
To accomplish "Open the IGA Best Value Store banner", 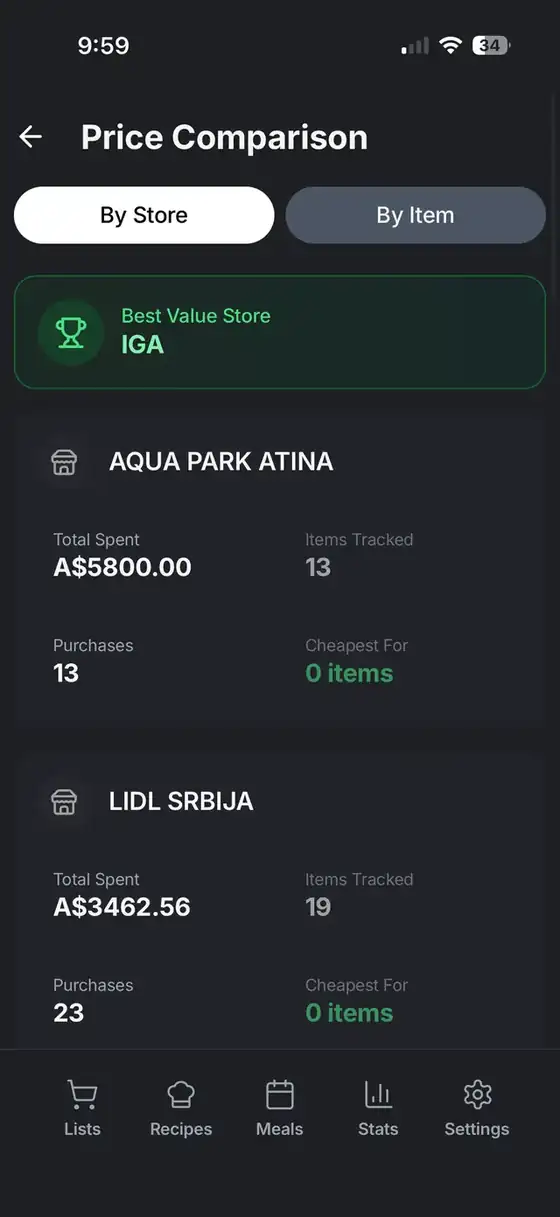I will [280, 332].
